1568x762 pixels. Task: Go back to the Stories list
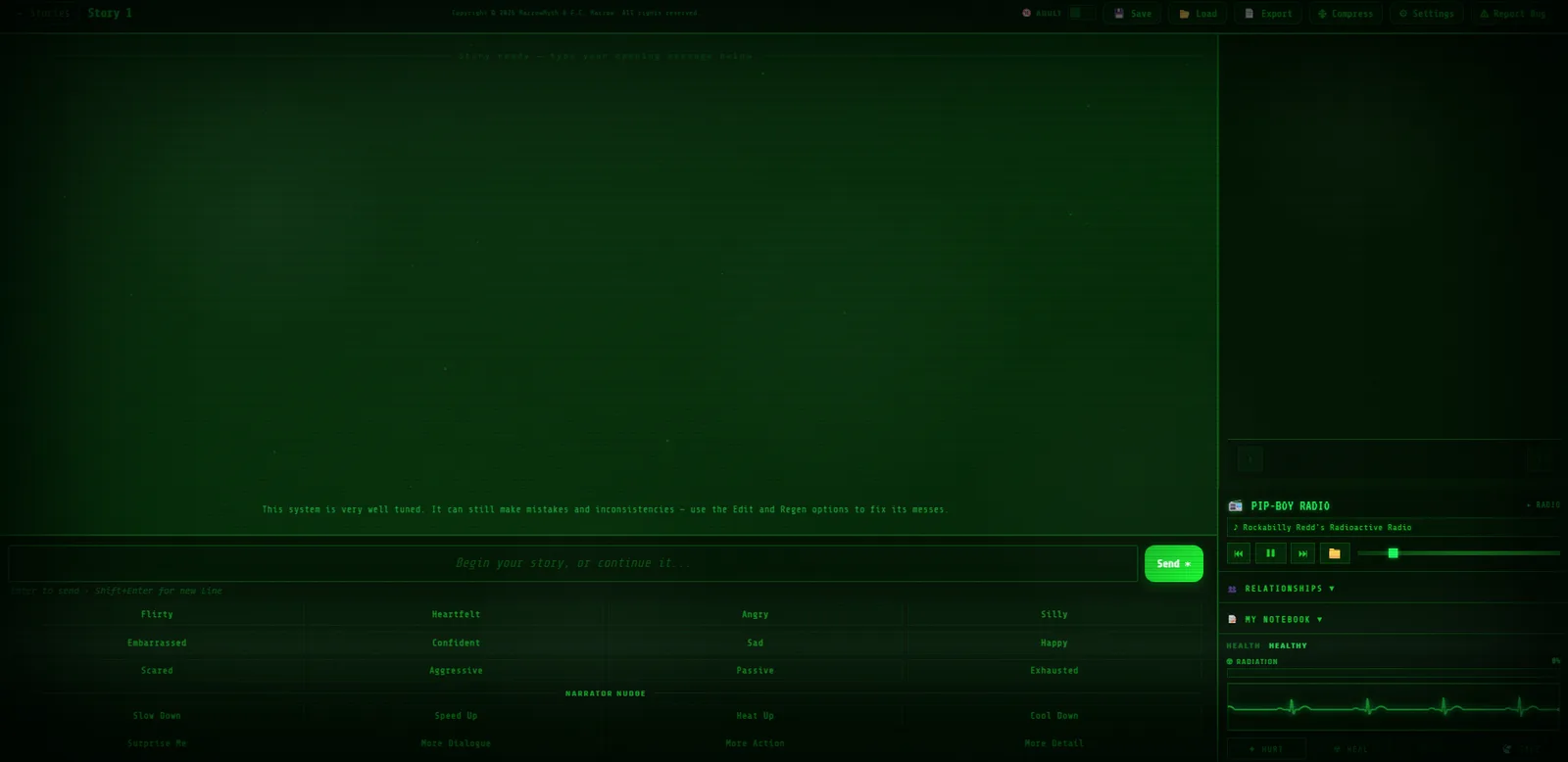(x=43, y=14)
